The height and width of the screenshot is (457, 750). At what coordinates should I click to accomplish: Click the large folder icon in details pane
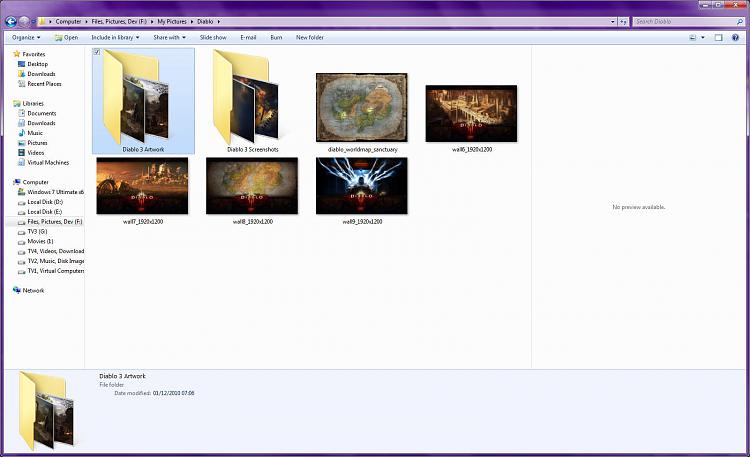point(47,412)
